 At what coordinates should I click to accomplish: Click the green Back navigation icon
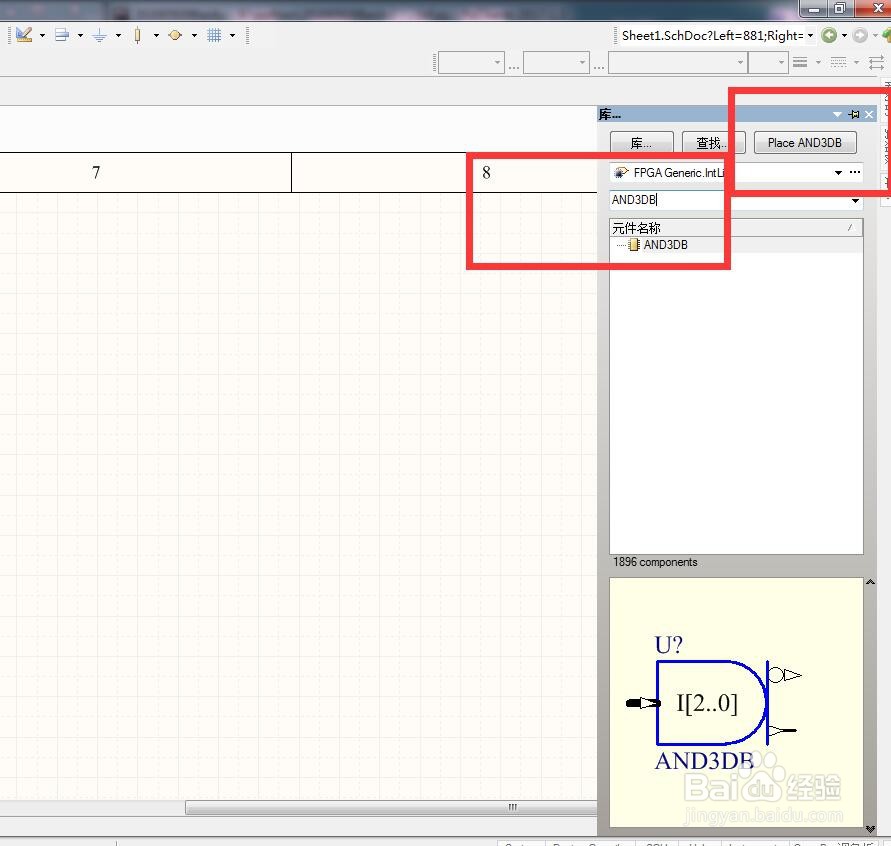(829, 35)
